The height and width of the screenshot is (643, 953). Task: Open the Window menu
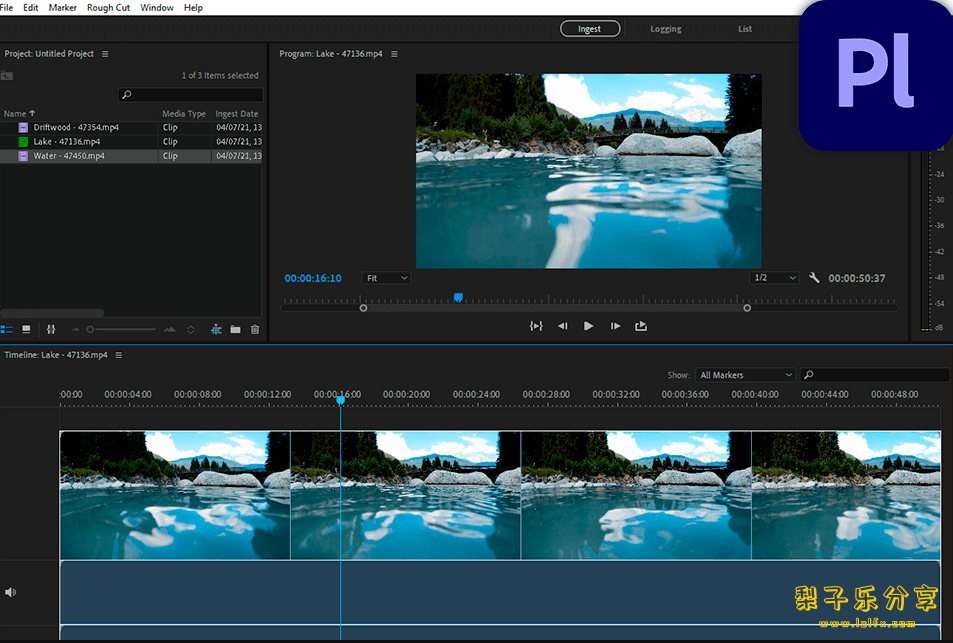tap(157, 8)
